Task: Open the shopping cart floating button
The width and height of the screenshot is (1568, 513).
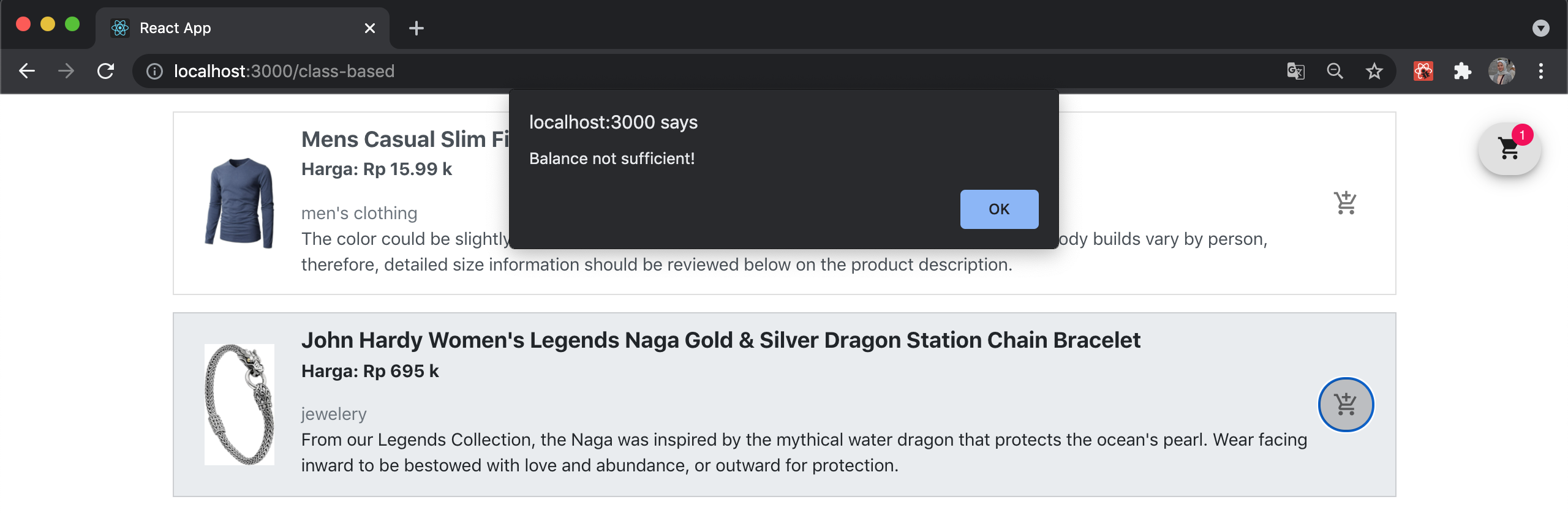Action: pyautogui.click(x=1509, y=149)
